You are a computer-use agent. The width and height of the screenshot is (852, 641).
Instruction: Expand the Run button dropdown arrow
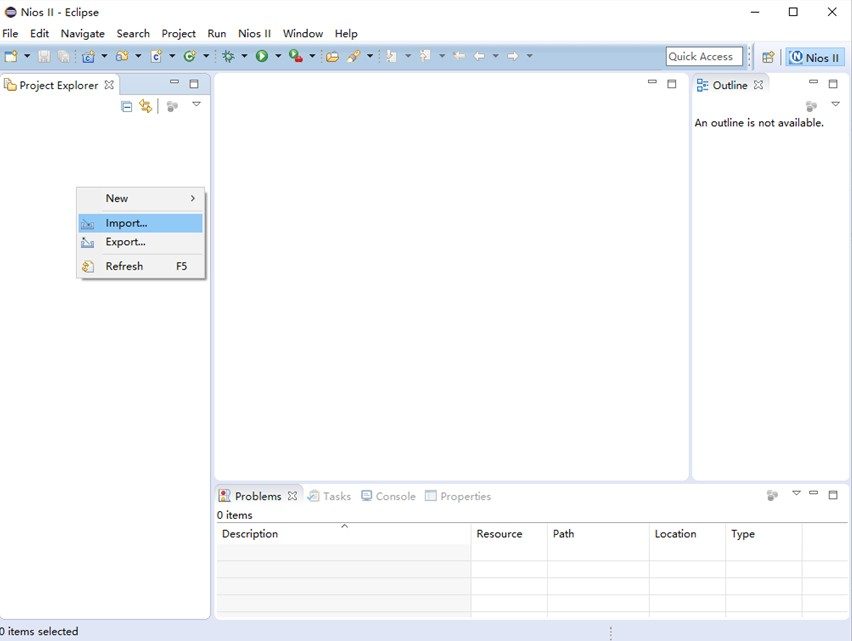coord(277,57)
